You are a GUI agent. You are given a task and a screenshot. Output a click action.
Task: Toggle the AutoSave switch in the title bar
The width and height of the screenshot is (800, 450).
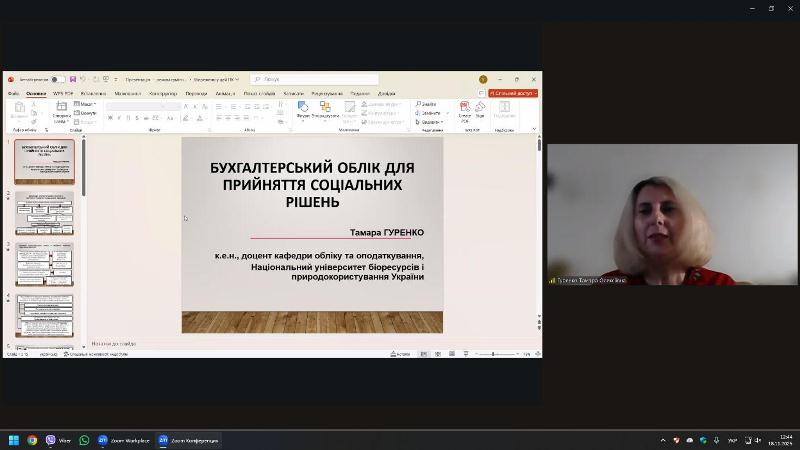point(58,79)
